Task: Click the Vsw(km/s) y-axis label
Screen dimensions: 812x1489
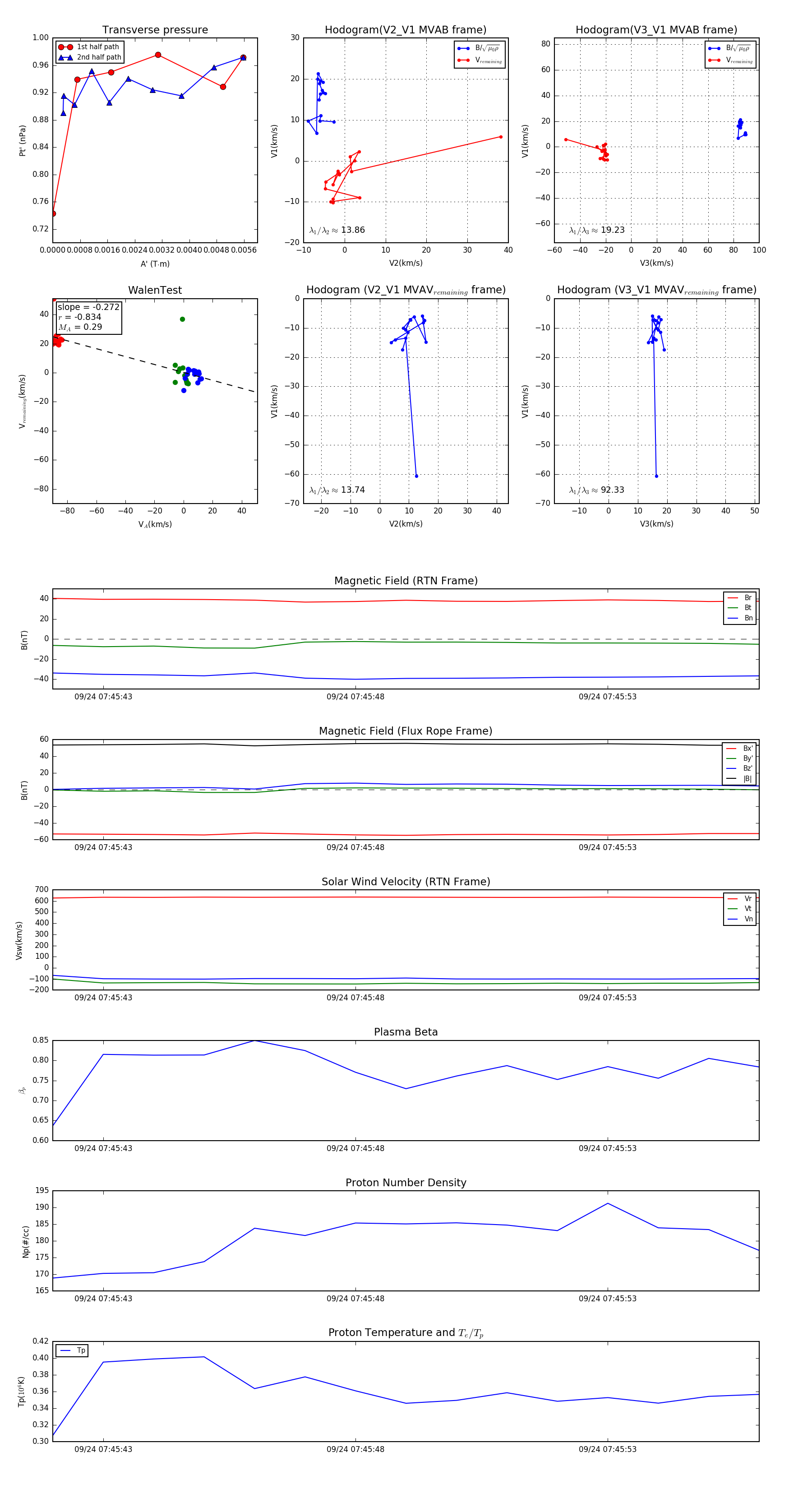Action: click(x=19, y=941)
